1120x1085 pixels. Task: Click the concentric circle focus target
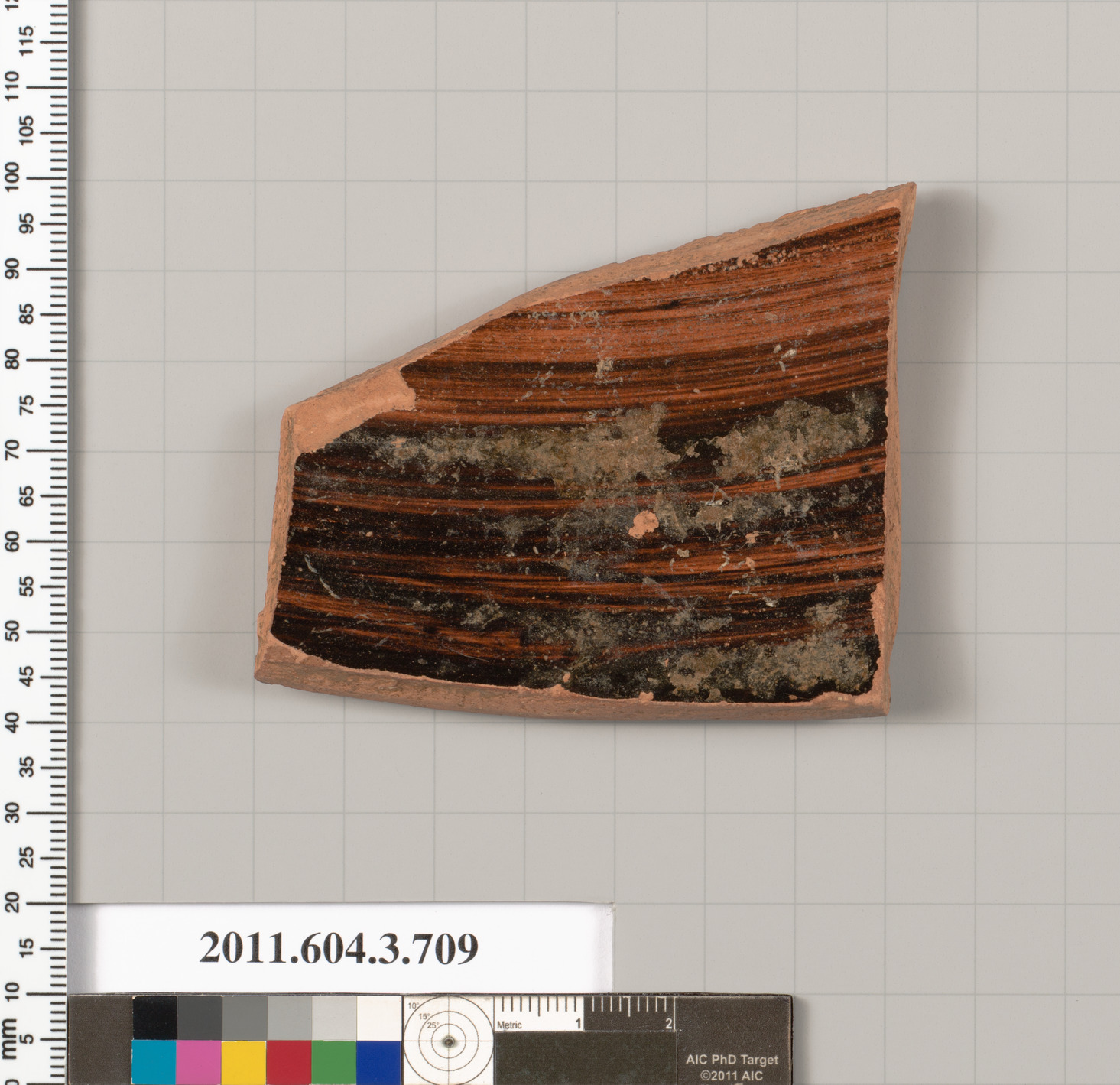click(x=448, y=1041)
